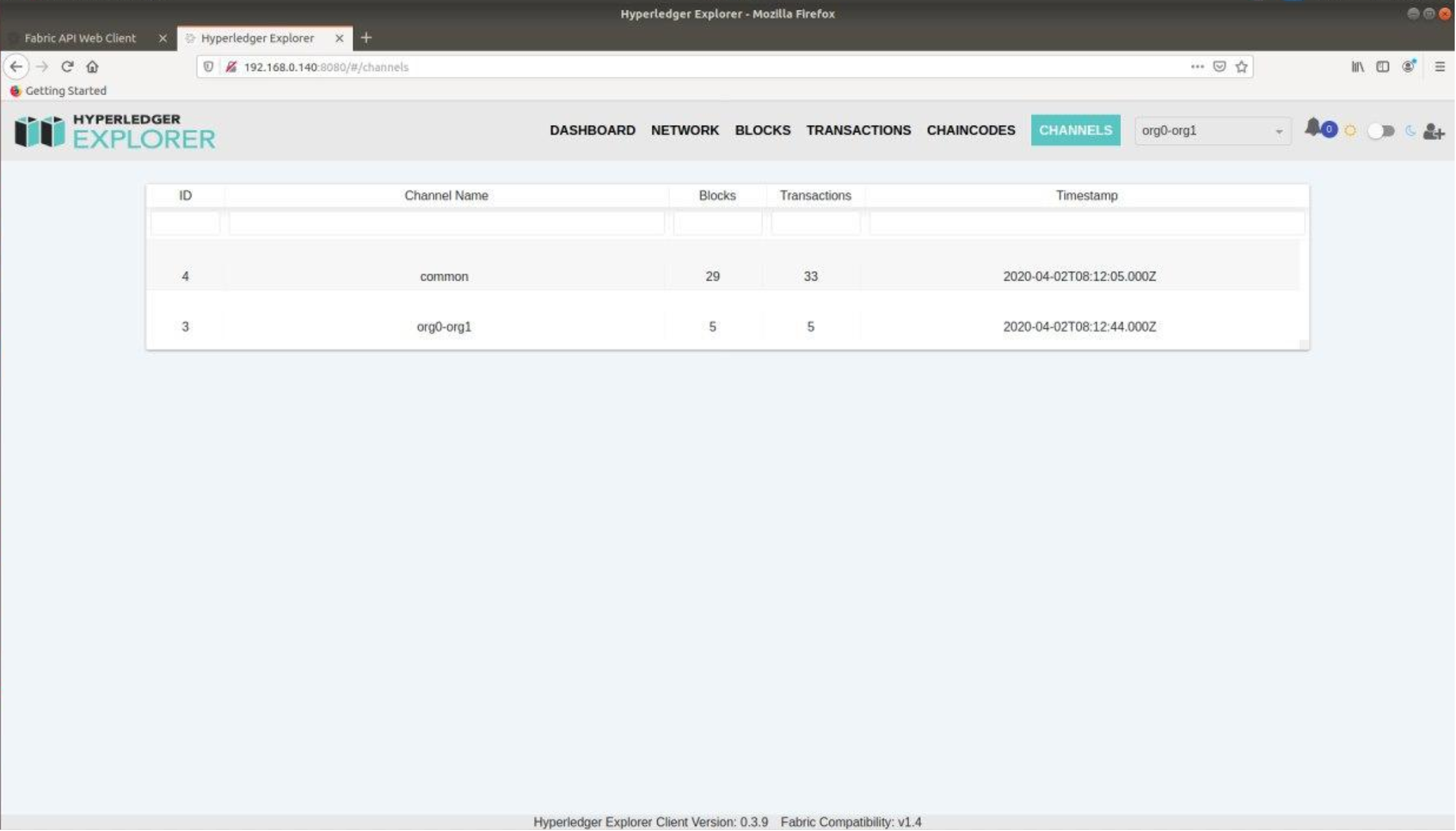This screenshot has height=831, width=1456.
Task: Open page actions three-dot menu
Action: tap(1197, 66)
